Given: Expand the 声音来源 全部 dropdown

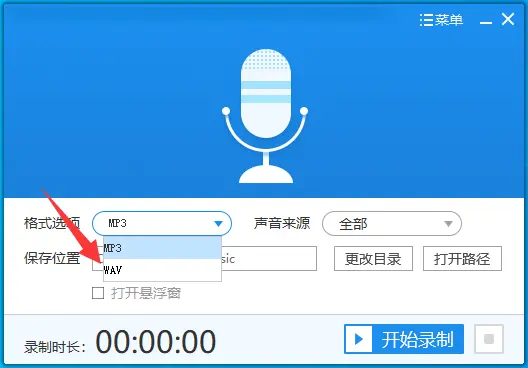Looking at the screenshot, I should pyautogui.click(x=392, y=224).
